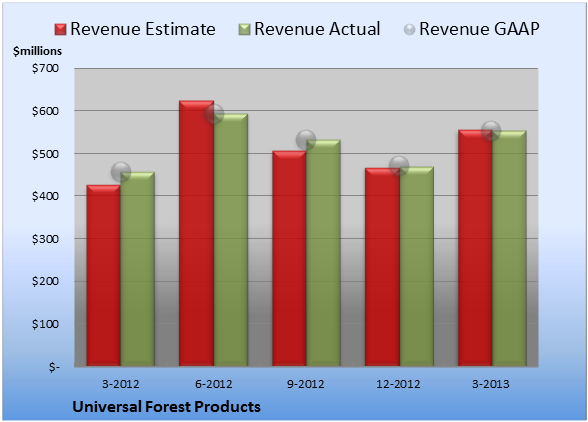The height and width of the screenshot is (422, 588).
Task: Click the $100 axis value
Action: [45, 324]
